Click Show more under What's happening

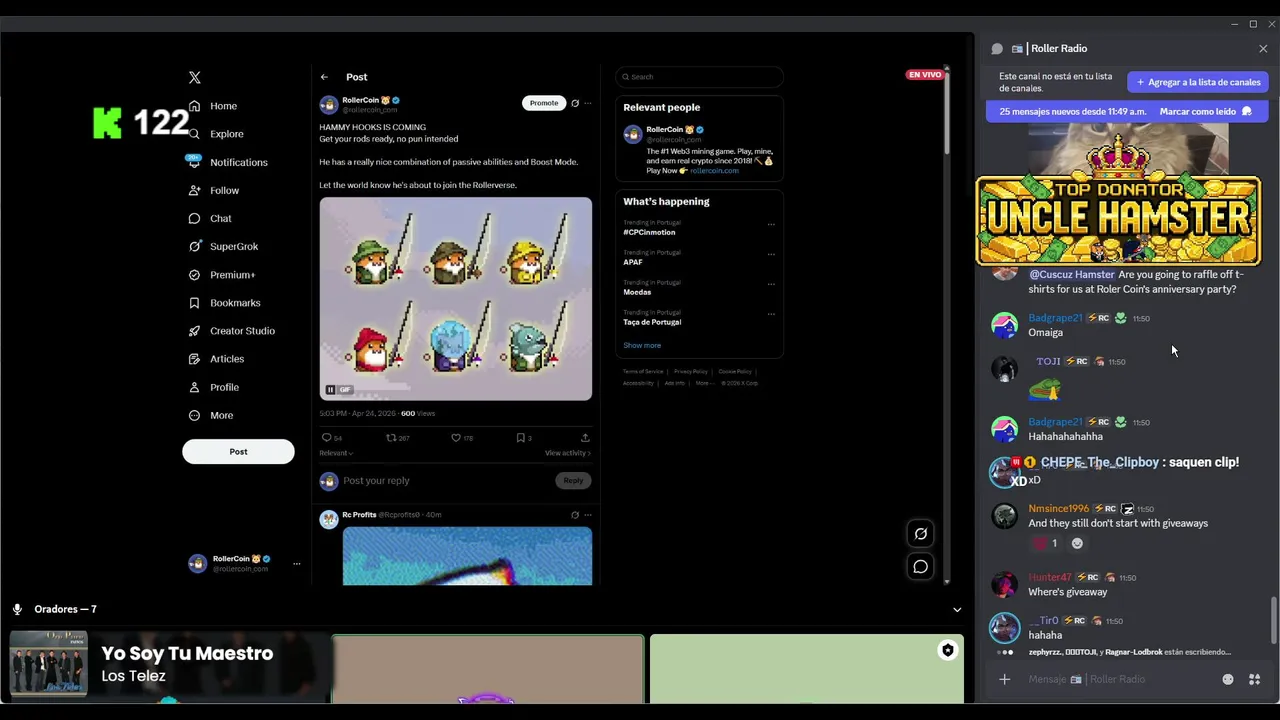[642, 346]
